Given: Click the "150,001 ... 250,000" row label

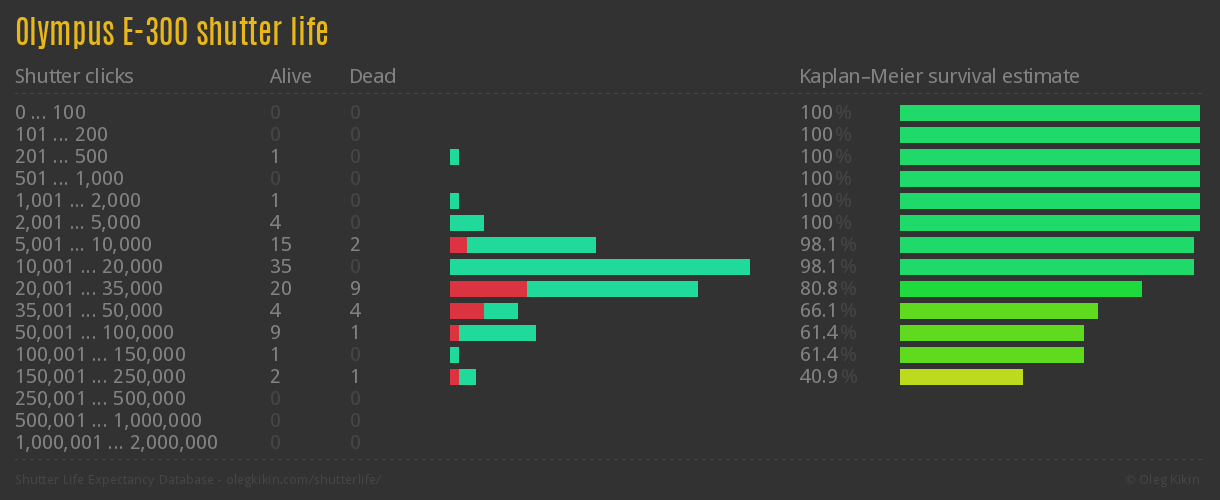Looking at the screenshot, I should pyautogui.click(x=100, y=377).
